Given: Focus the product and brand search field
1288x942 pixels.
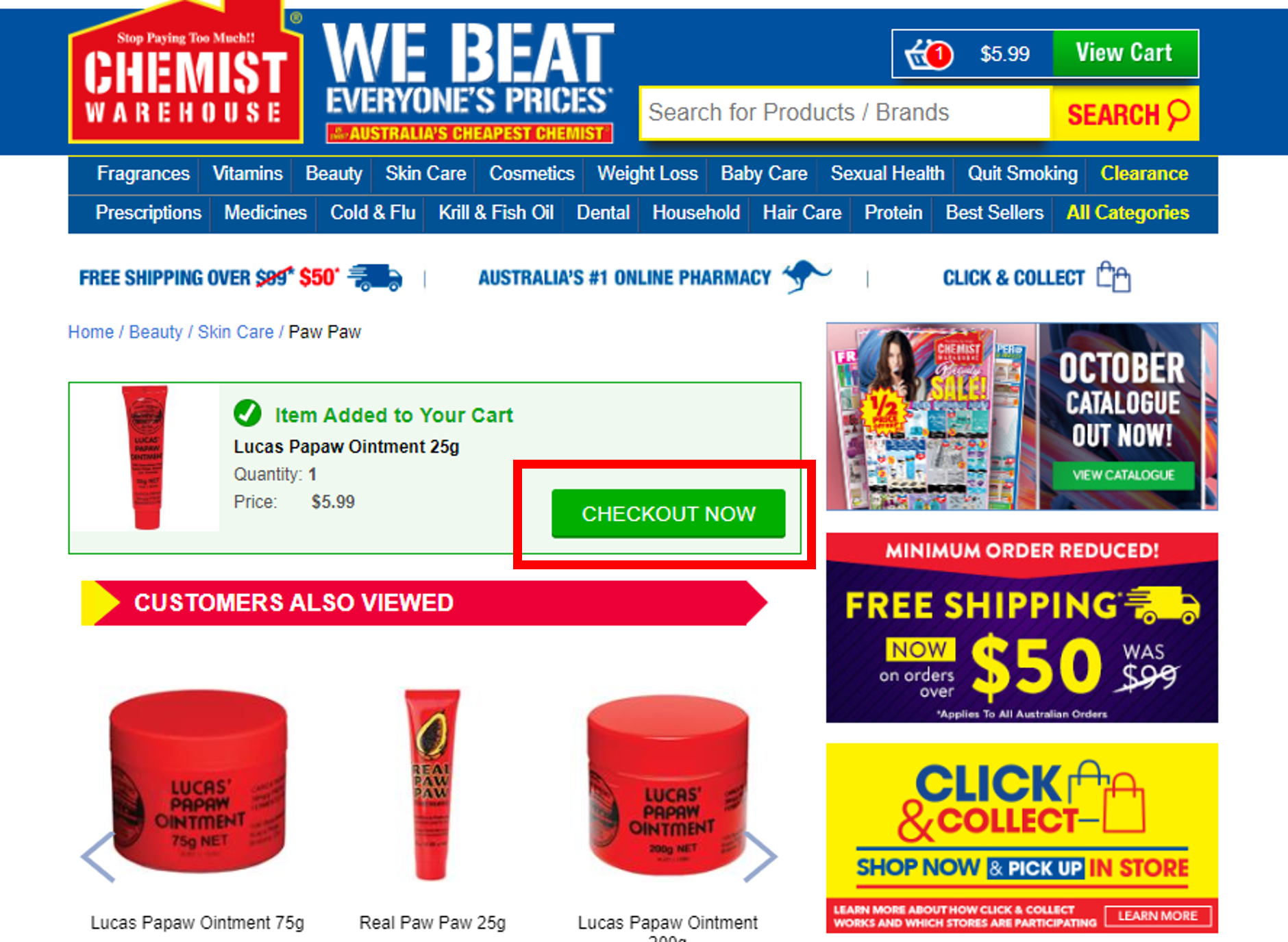Looking at the screenshot, I should pyautogui.click(x=845, y=113).
